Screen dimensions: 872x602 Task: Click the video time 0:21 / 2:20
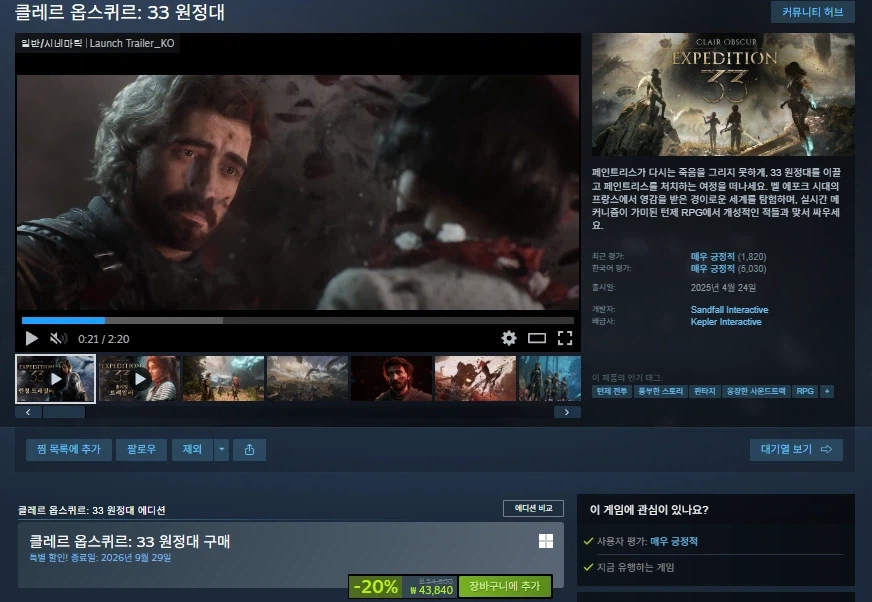point(103,339)
